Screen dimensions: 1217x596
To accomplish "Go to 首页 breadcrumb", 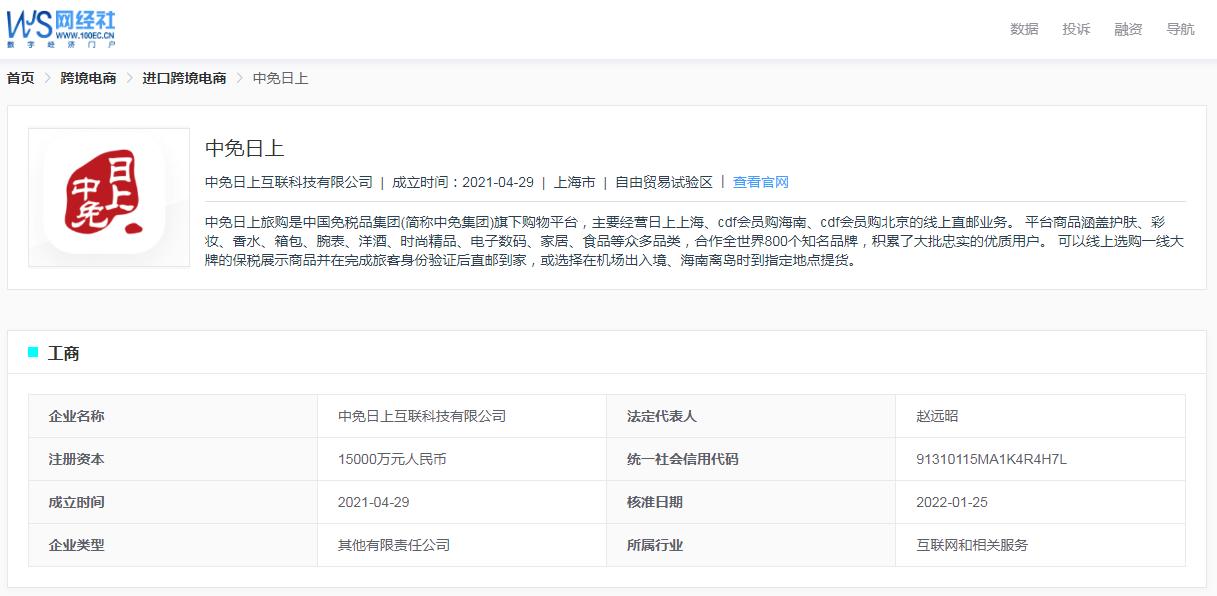I will pyautogui.click(x=20, y=78).
